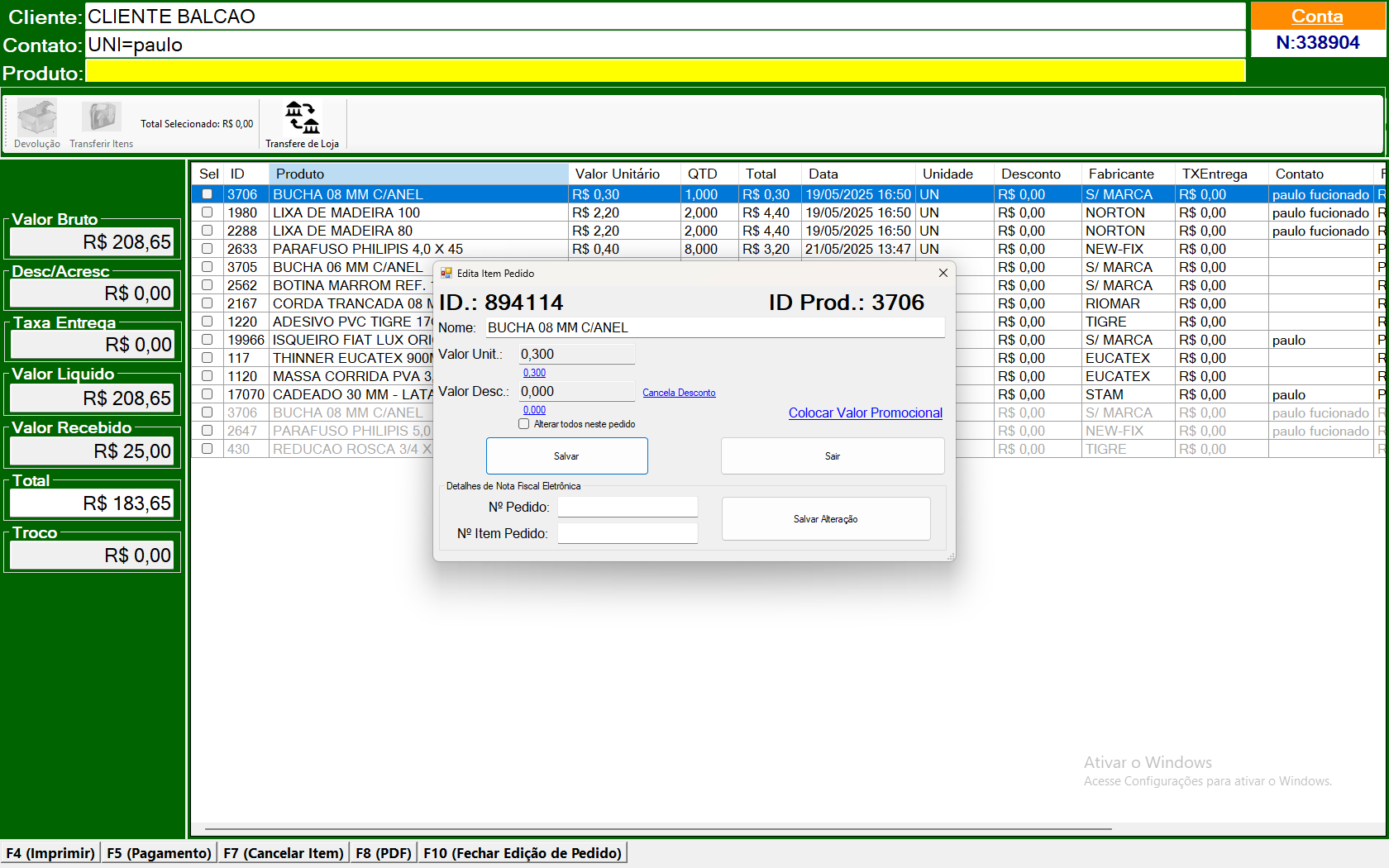1389x868 pixels.
Task: Close the Edita Item Pedido dialog
Action: 943,273
